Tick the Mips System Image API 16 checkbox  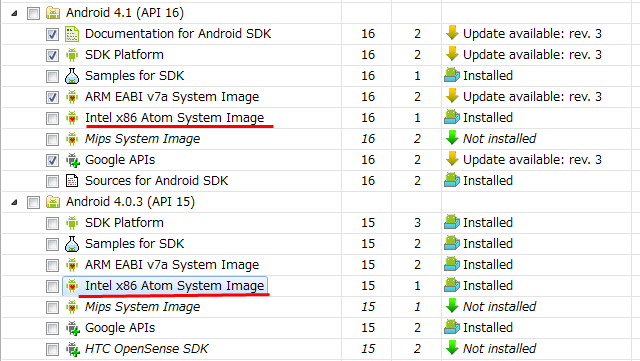52,139
